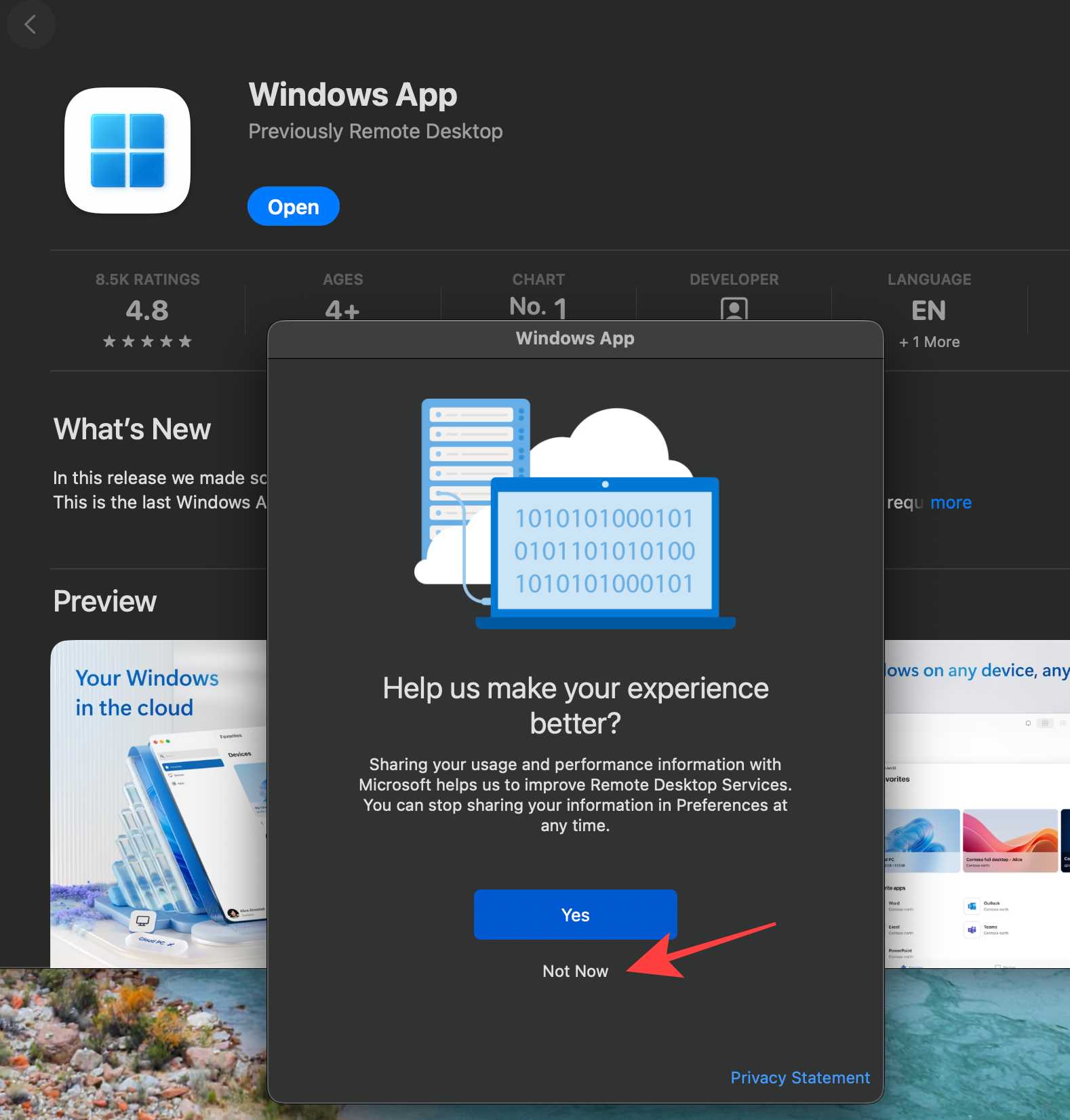Click the dialog's Windows App title bar
The width and height of the screenshot is (1070, 1120).
(575, 338)
